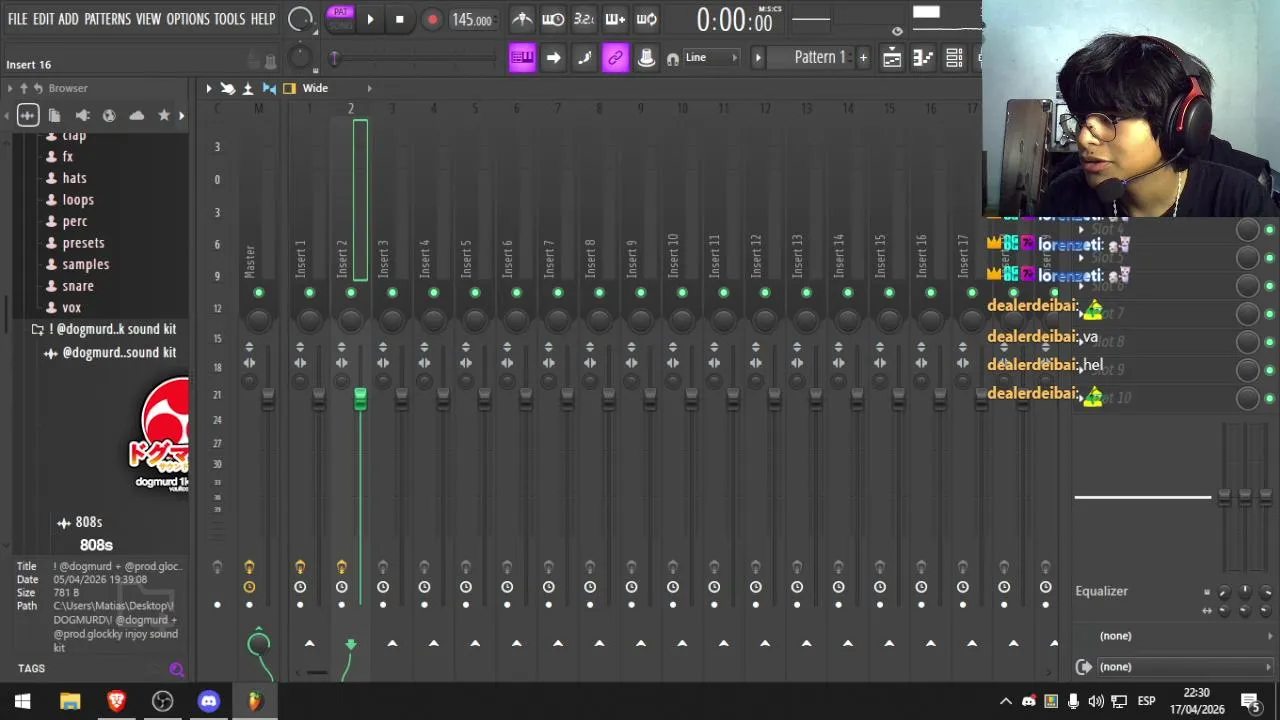Open mixer options arrow menu
1280x720 pixels.
coord(209,89)
